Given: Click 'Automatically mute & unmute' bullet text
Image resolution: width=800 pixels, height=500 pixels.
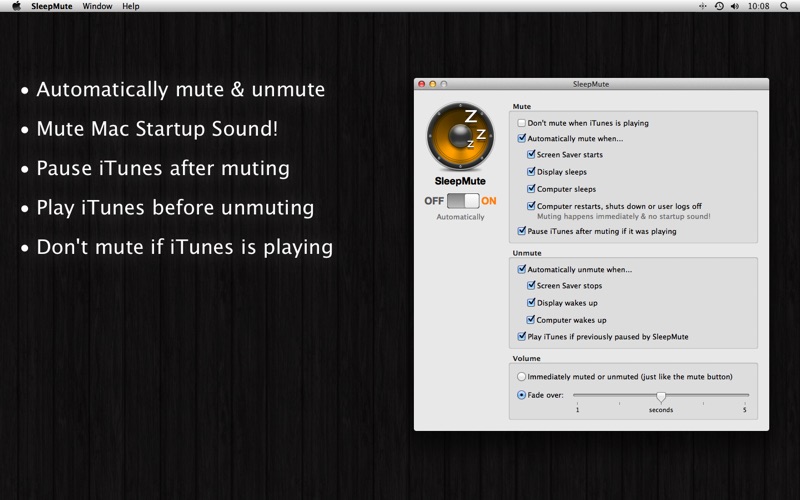Looking at the screenshot, I should 181,89.
